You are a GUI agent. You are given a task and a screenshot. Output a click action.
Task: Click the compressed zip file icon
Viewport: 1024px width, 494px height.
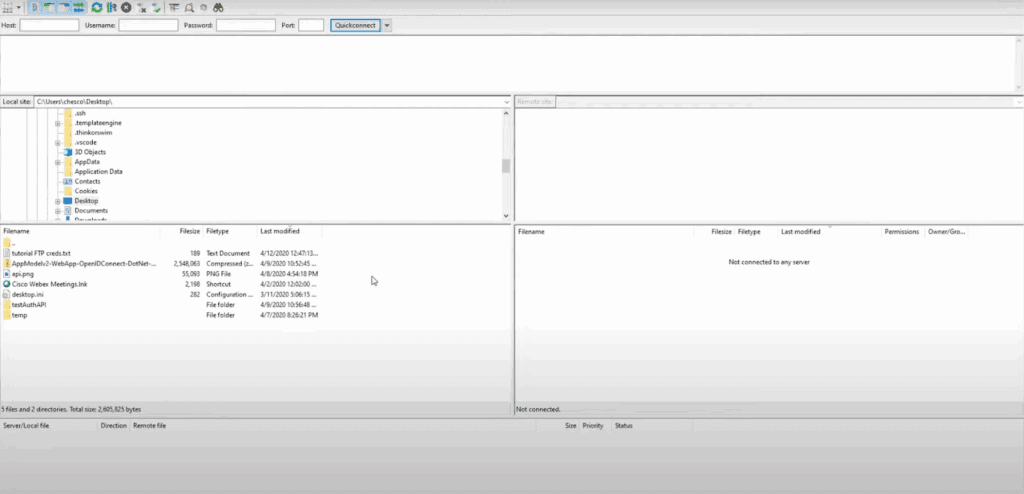point(7,263)
